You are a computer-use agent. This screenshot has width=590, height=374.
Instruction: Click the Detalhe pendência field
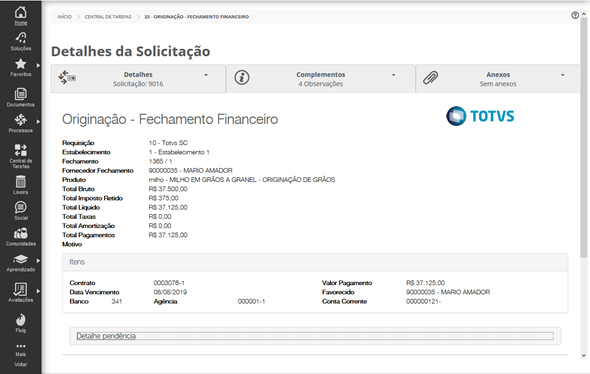click(x=315, y=336)
